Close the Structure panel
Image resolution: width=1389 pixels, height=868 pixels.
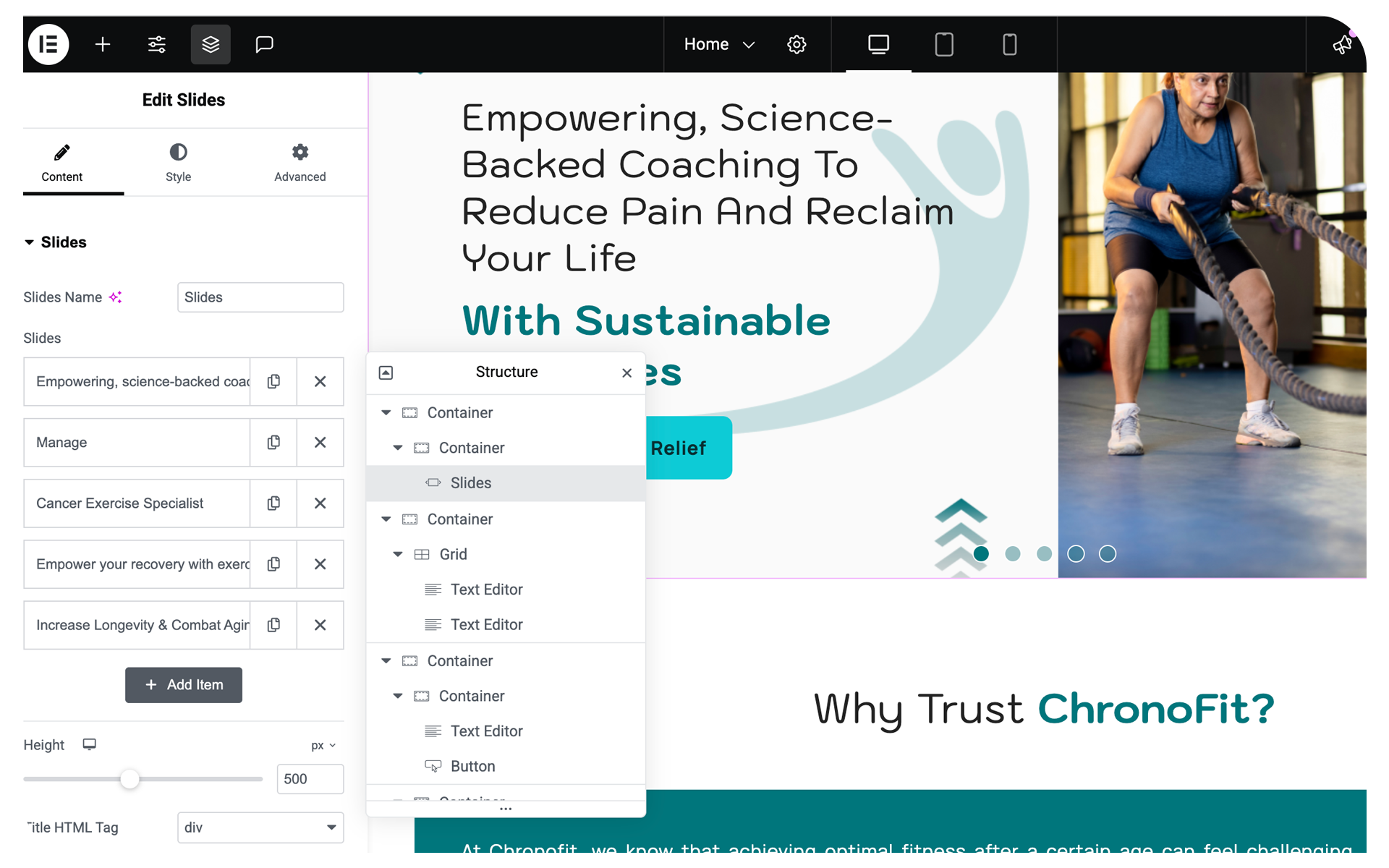coord(626,373)
